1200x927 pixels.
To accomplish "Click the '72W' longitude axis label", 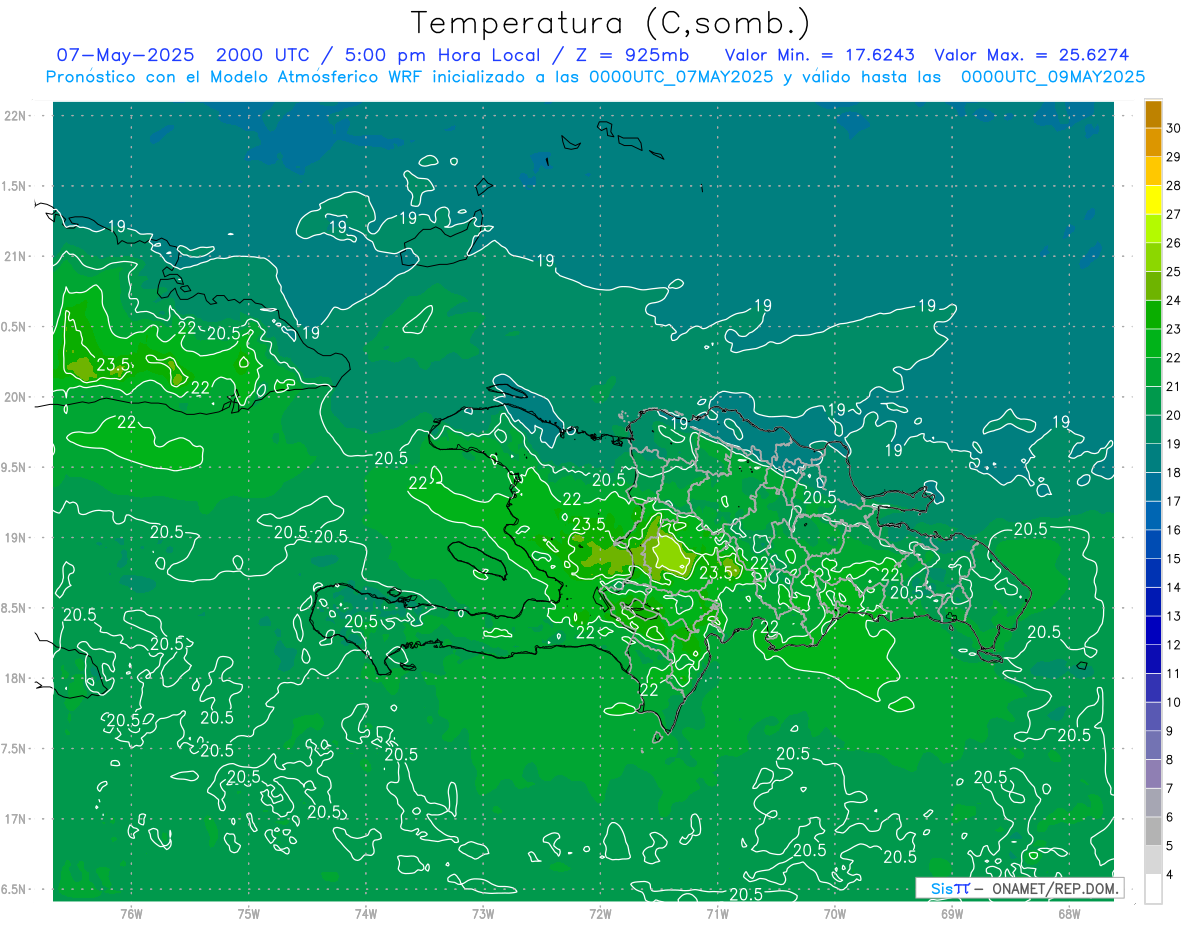I will tap(600, 913).
